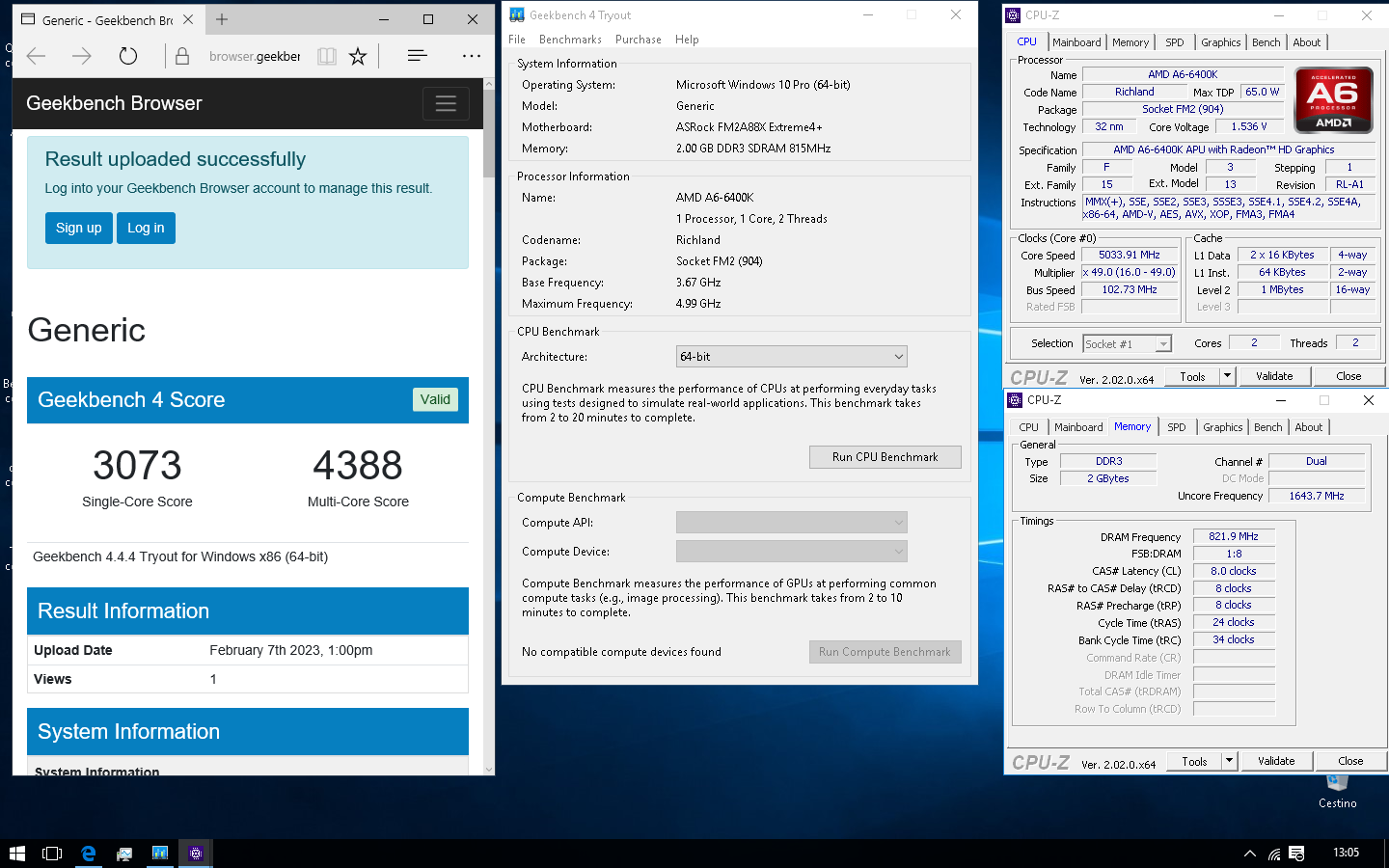Screen dimensions: 1389x868
Task: Click the taskbar clock 13:05
Action: (1346, 853)
